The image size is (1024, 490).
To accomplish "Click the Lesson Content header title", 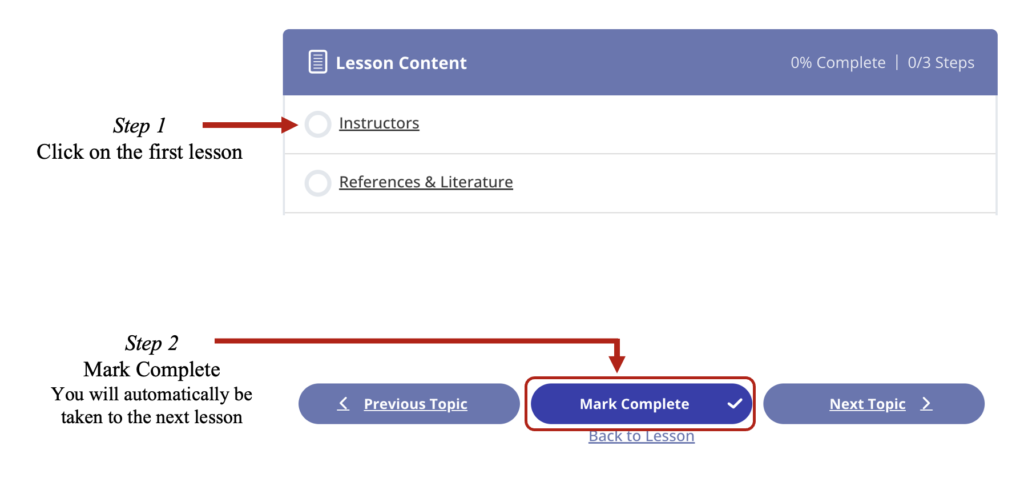I will point(401,63).
